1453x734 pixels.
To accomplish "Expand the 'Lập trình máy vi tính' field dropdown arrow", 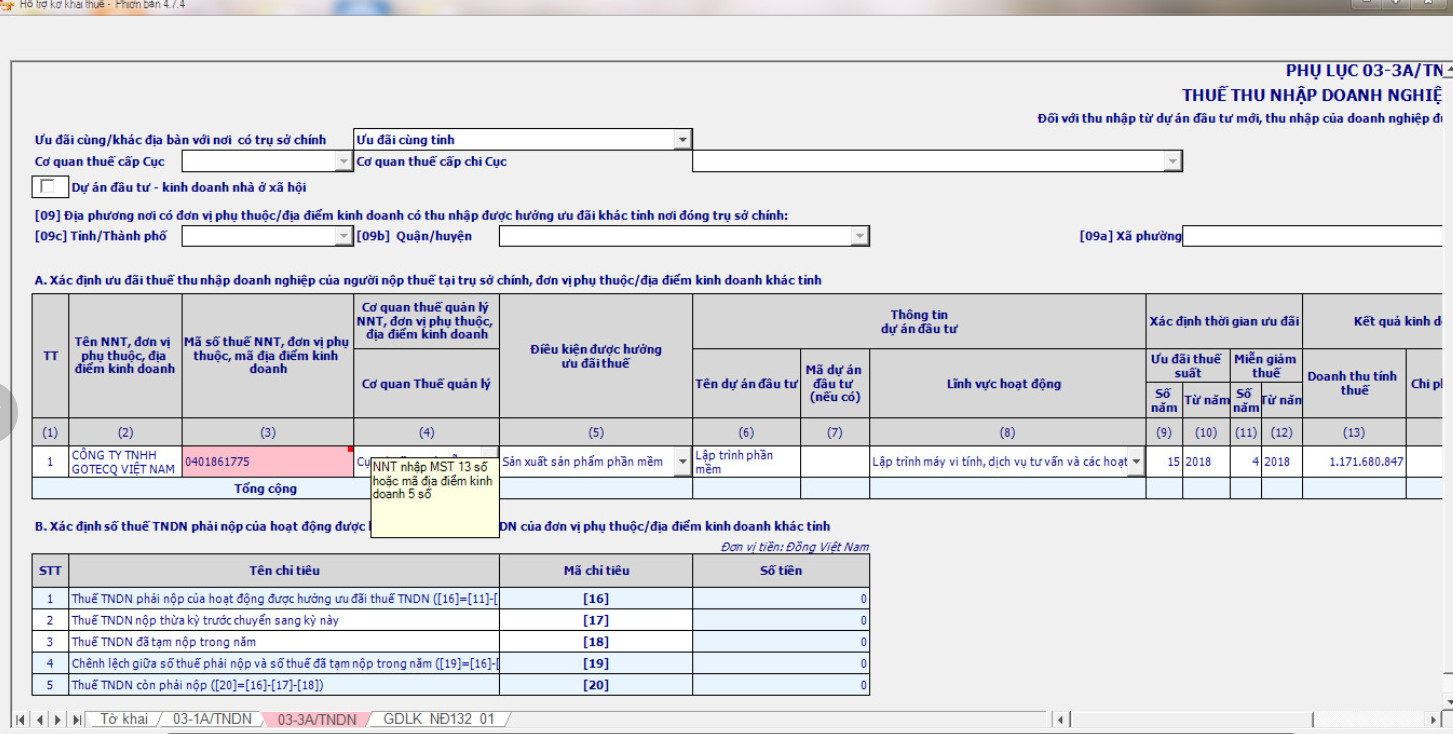I will [x=1136, y=462].
